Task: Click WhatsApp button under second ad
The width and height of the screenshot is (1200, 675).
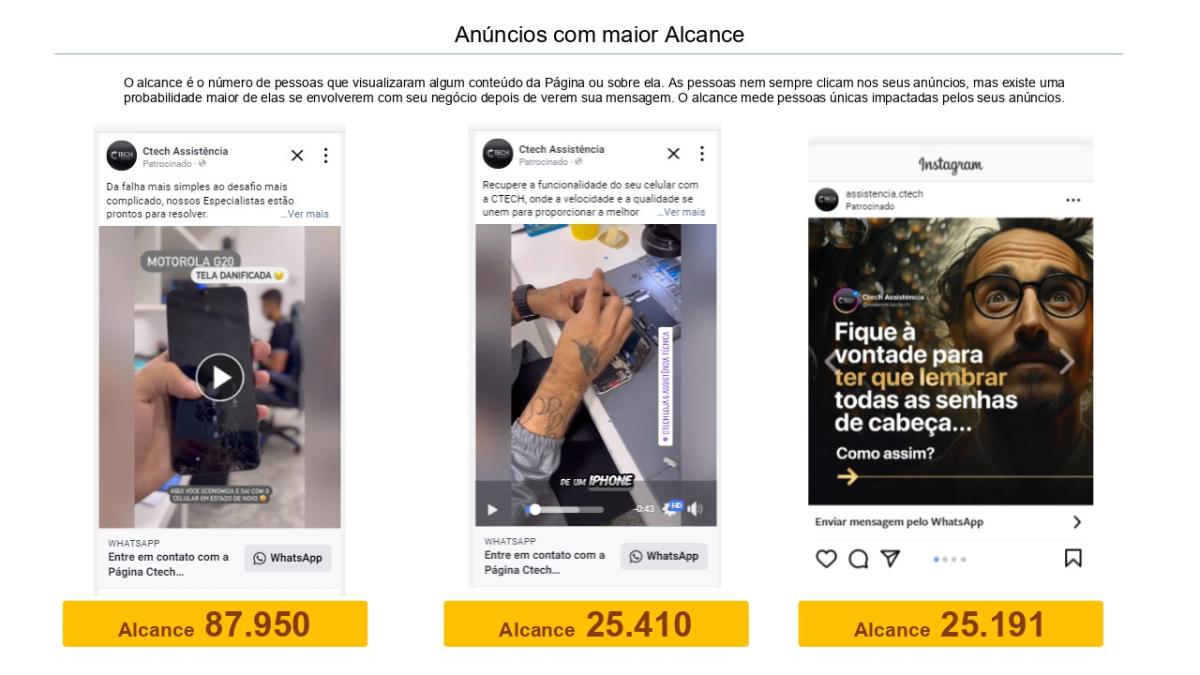Action: 664,556
